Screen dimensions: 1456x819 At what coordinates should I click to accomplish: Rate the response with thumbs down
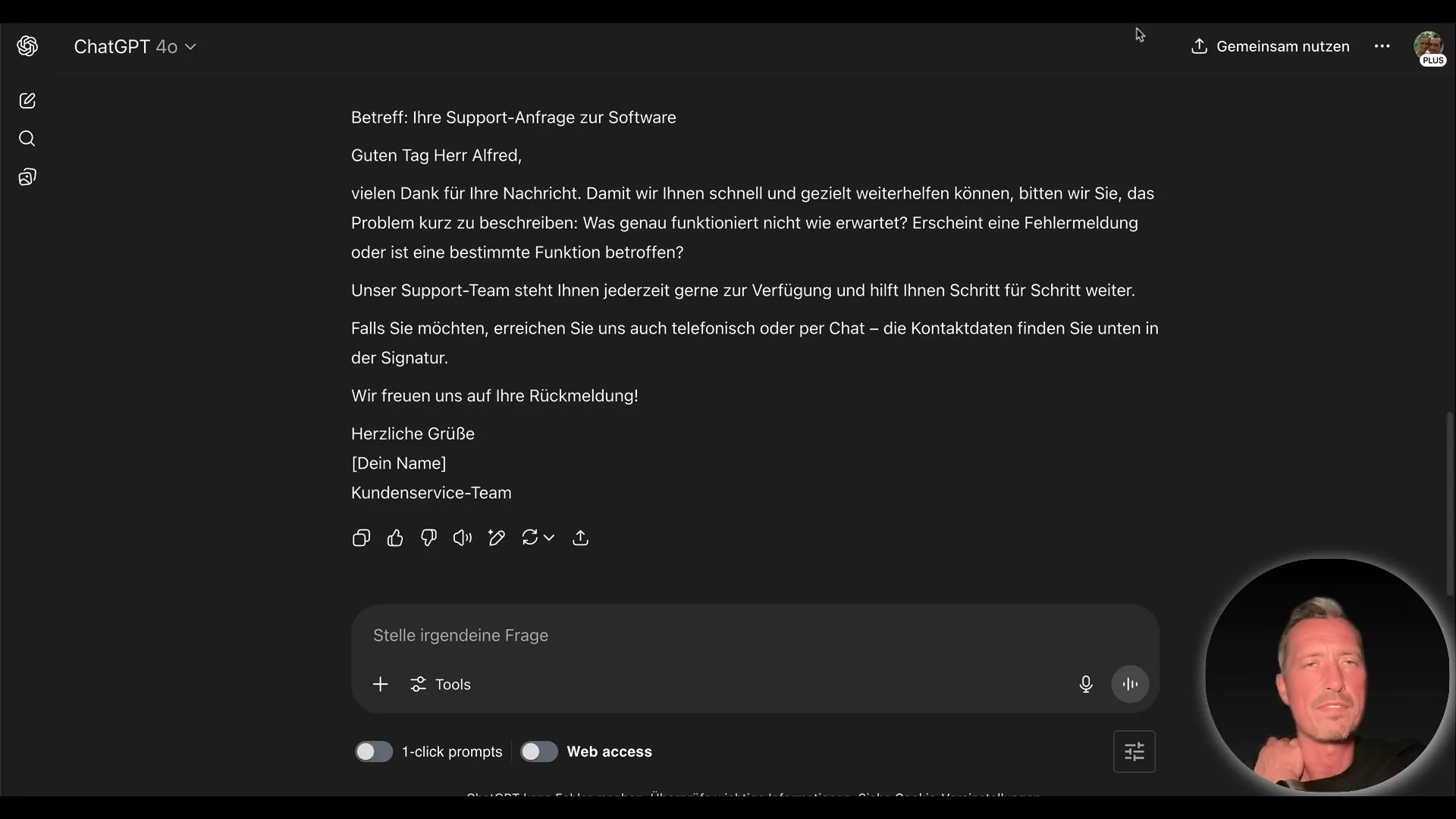pos(428,537)
